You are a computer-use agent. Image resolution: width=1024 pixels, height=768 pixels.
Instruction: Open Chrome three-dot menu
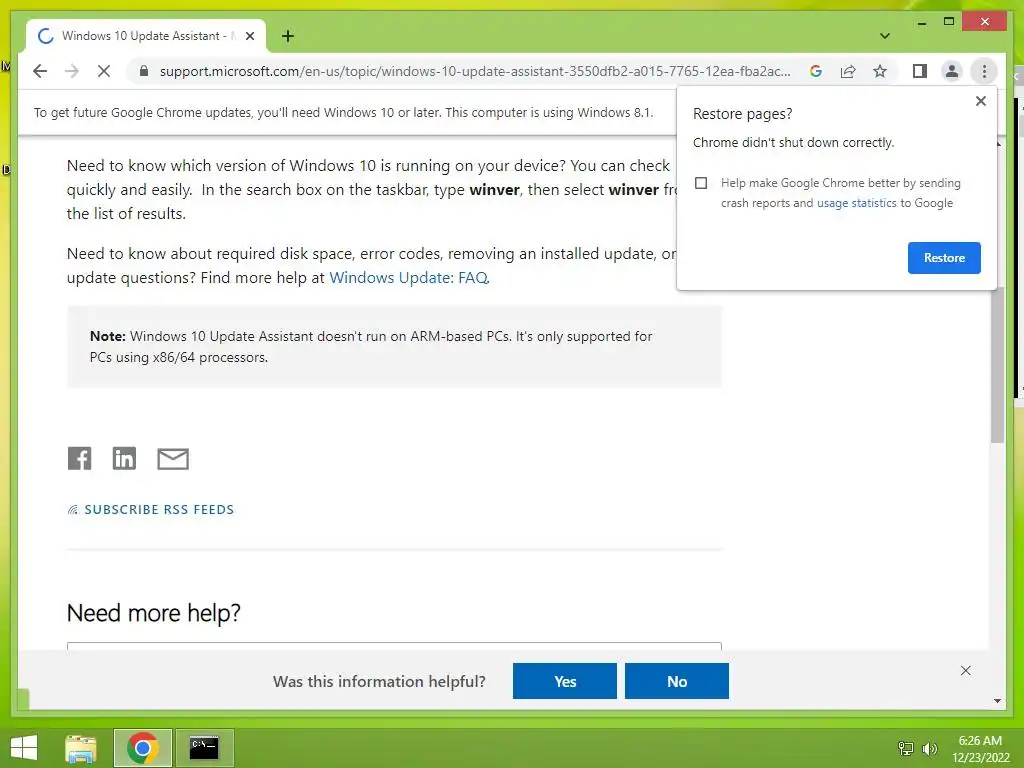(984, 71)
